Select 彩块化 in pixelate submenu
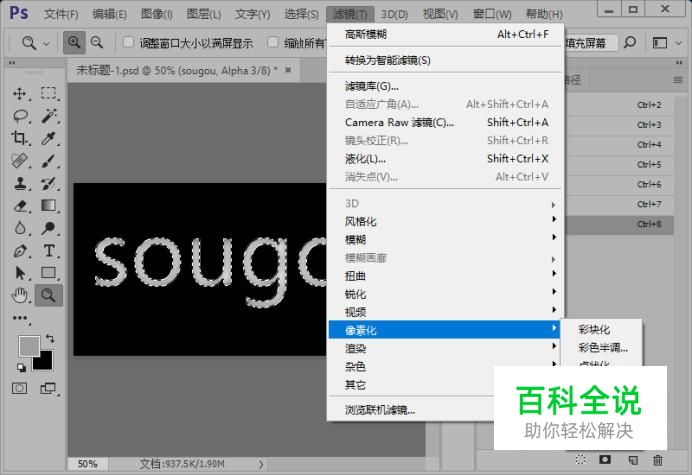The height and width of the screenshot is (475, 692). [x=601, y=329]
